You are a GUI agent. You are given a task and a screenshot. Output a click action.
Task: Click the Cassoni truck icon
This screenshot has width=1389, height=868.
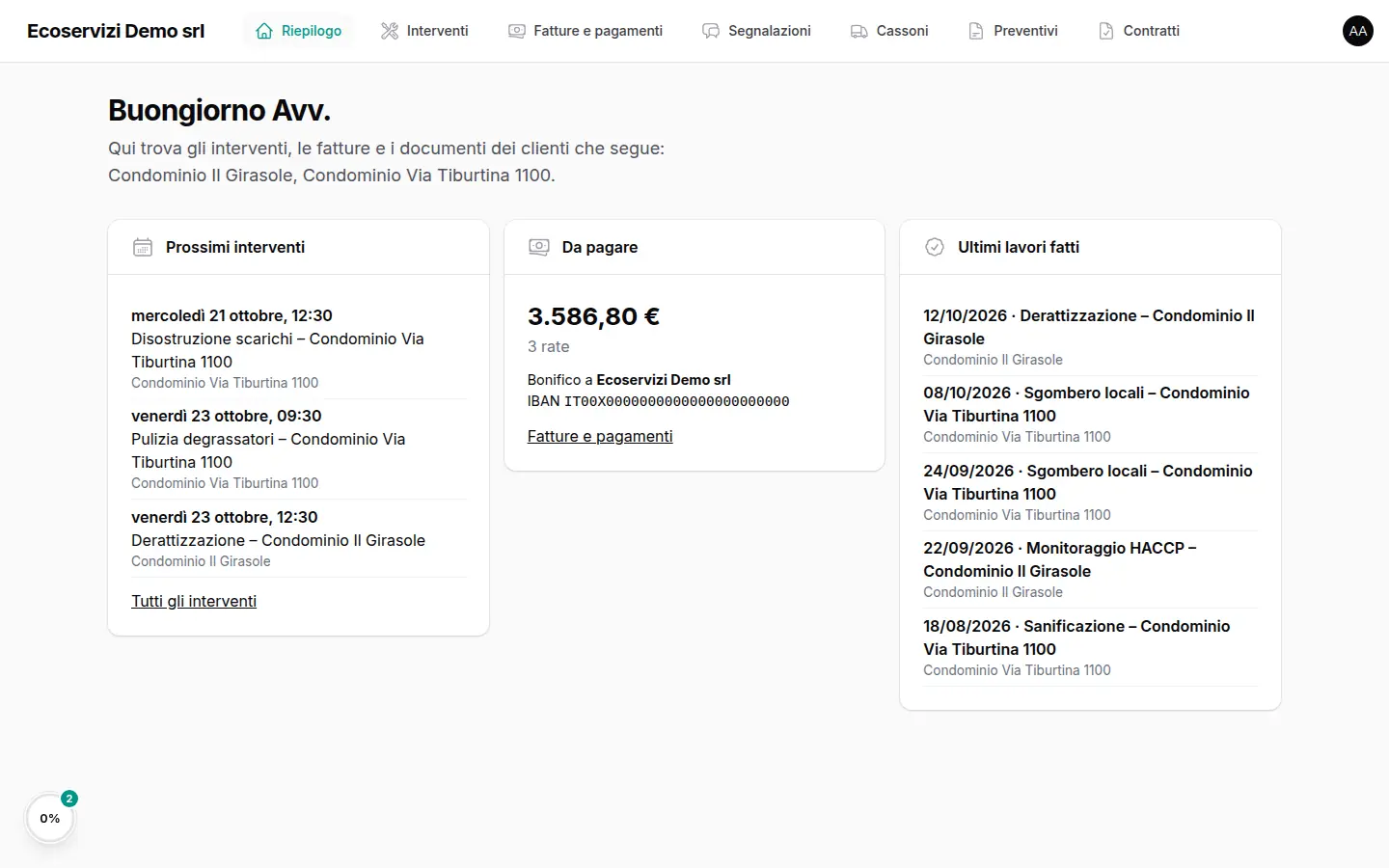pyautogui.click(x=858, y=31)
